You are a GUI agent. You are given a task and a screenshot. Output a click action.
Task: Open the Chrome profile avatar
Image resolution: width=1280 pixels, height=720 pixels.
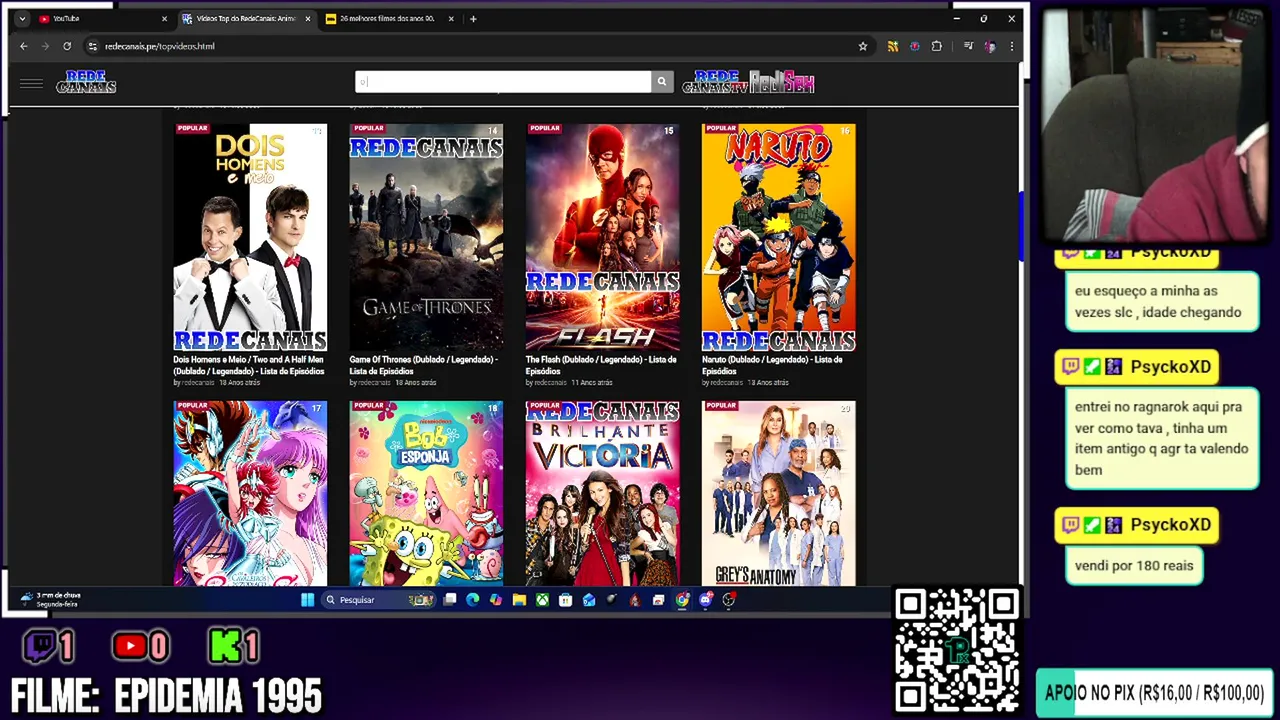(x=989, y=46)
